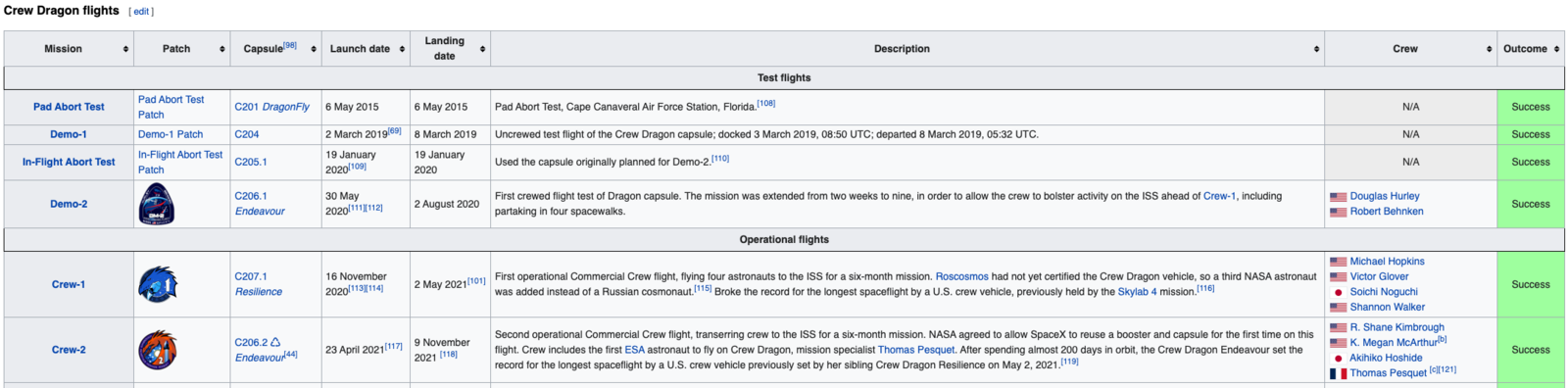Click US flag beside Douglas Hurley

pos(1338,197)
